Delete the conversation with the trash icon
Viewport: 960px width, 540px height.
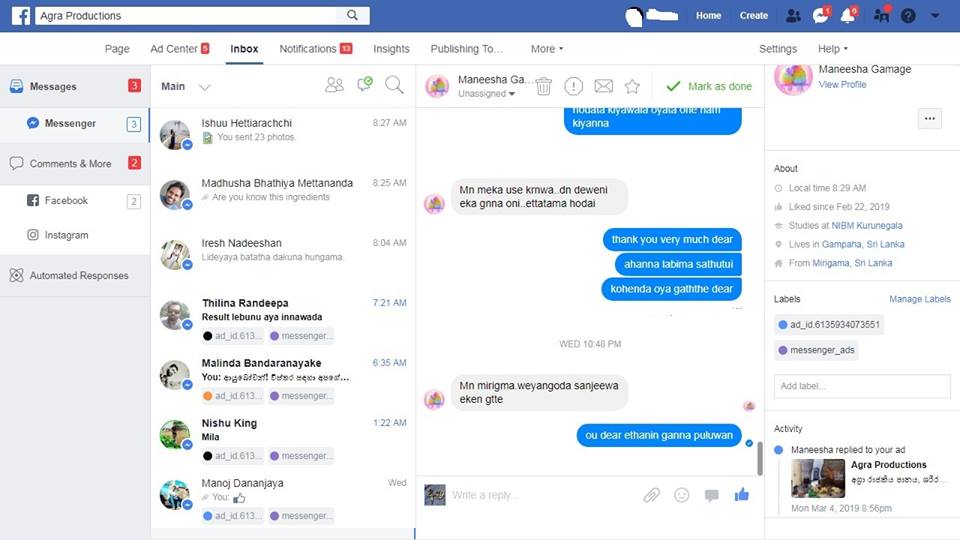click(544, 86)
